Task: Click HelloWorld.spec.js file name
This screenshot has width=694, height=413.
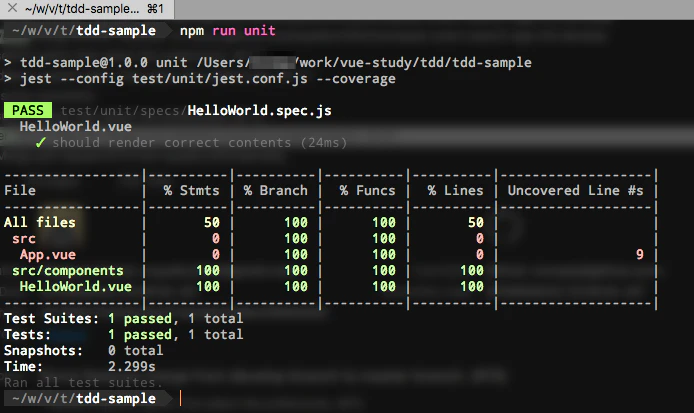Action: click(259, 110)
